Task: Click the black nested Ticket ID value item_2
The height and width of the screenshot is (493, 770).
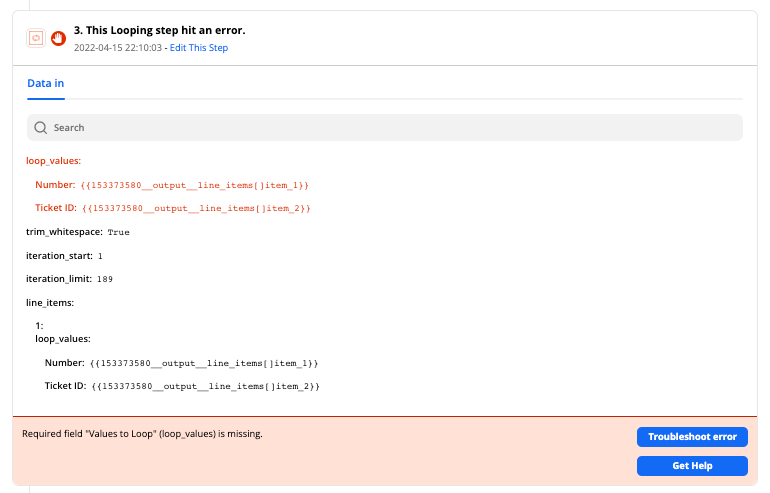Action: point(206,386)
